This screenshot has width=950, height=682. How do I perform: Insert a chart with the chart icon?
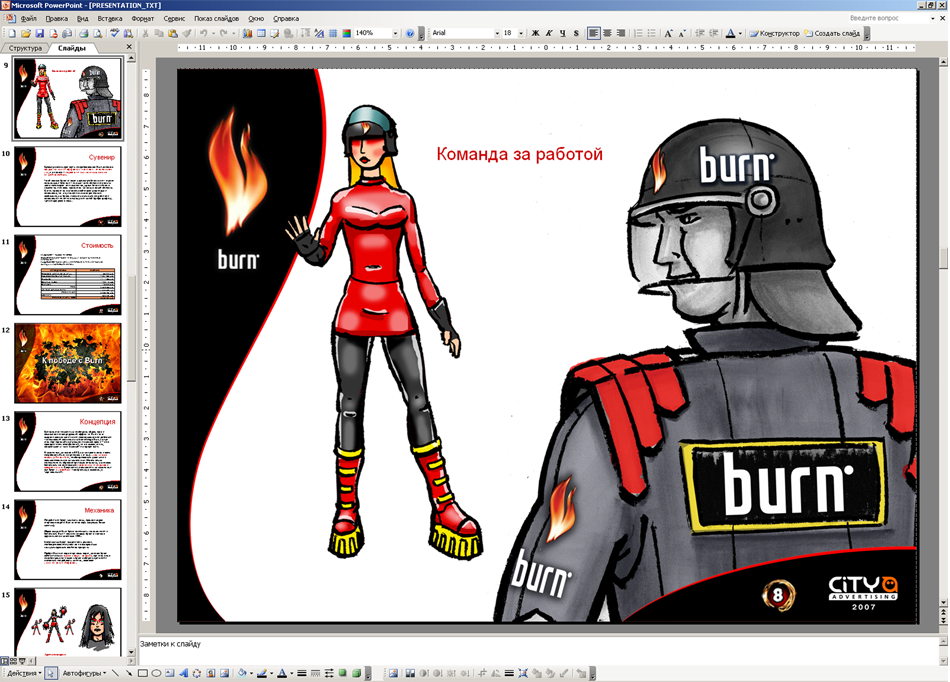247,33
